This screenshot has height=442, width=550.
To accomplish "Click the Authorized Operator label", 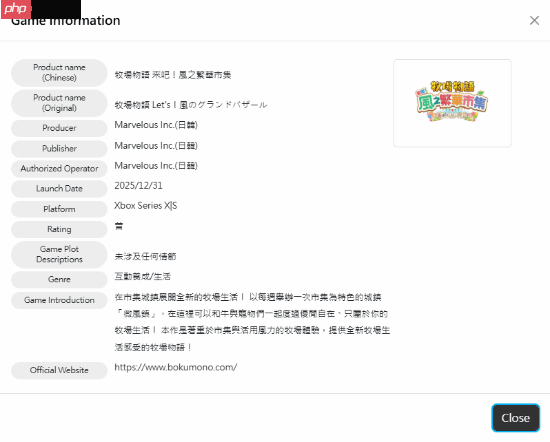I will (59, 169).
